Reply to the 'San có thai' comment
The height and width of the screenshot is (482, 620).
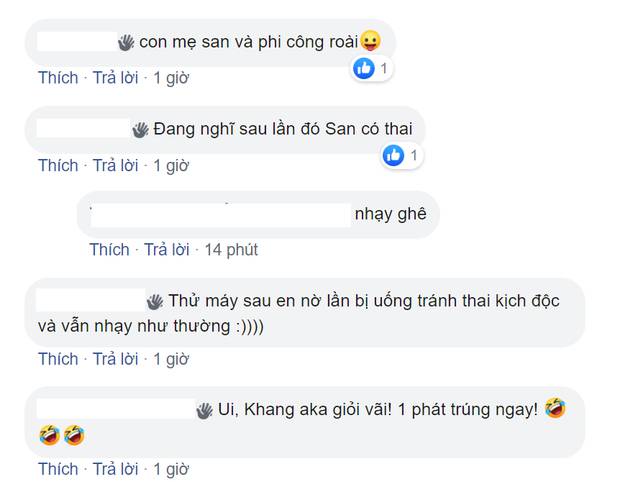click(116, 165)
